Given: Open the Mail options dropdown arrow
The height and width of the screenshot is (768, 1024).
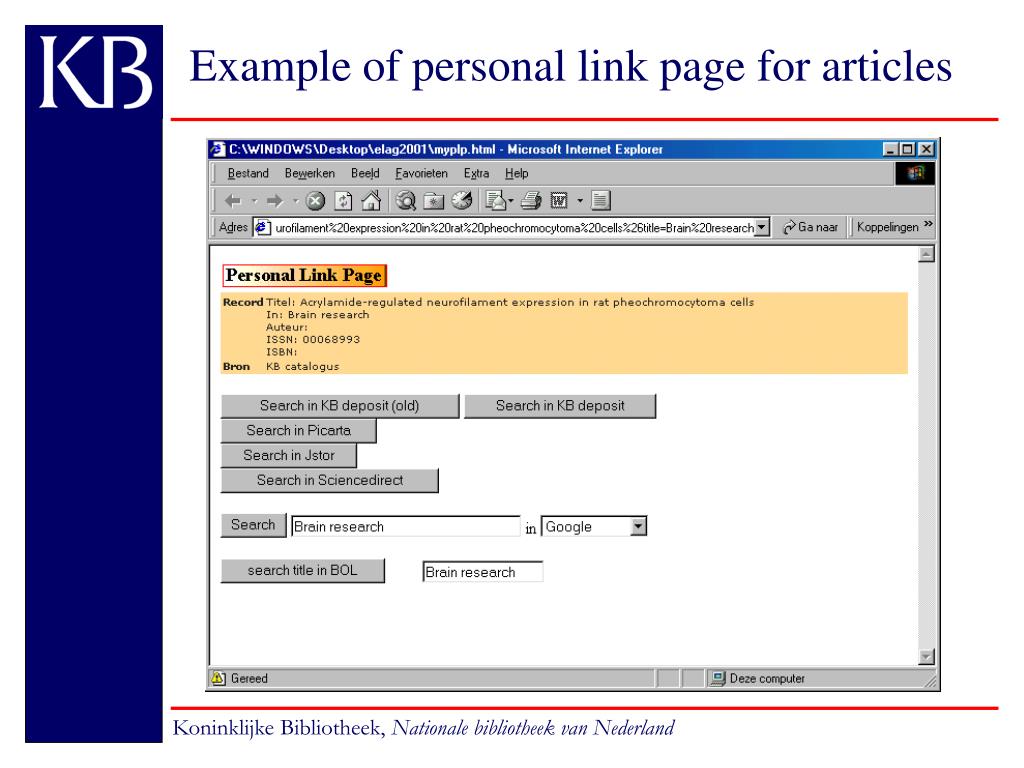Looking at the screenshot, I should pyautogui.click(x=511, y=200).
